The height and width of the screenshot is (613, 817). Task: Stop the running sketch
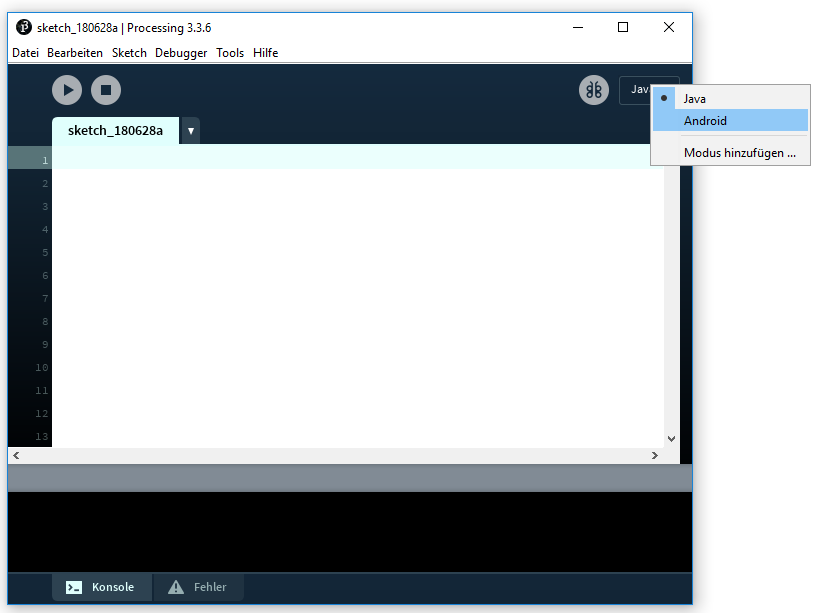click(x=106, y=90)
